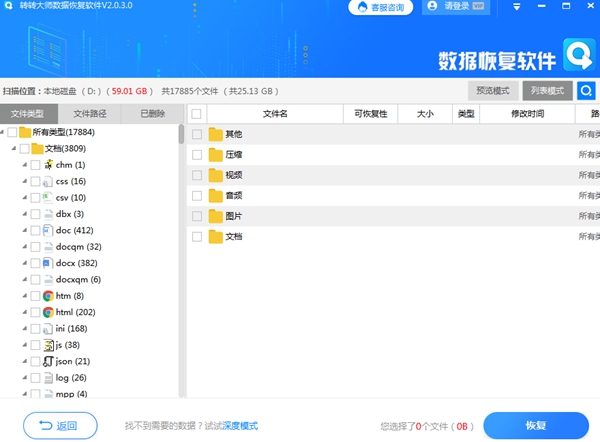The image size is (600, 442).
Task: Switch to the 已删除 tab
Action: click(x=152, y=114)
